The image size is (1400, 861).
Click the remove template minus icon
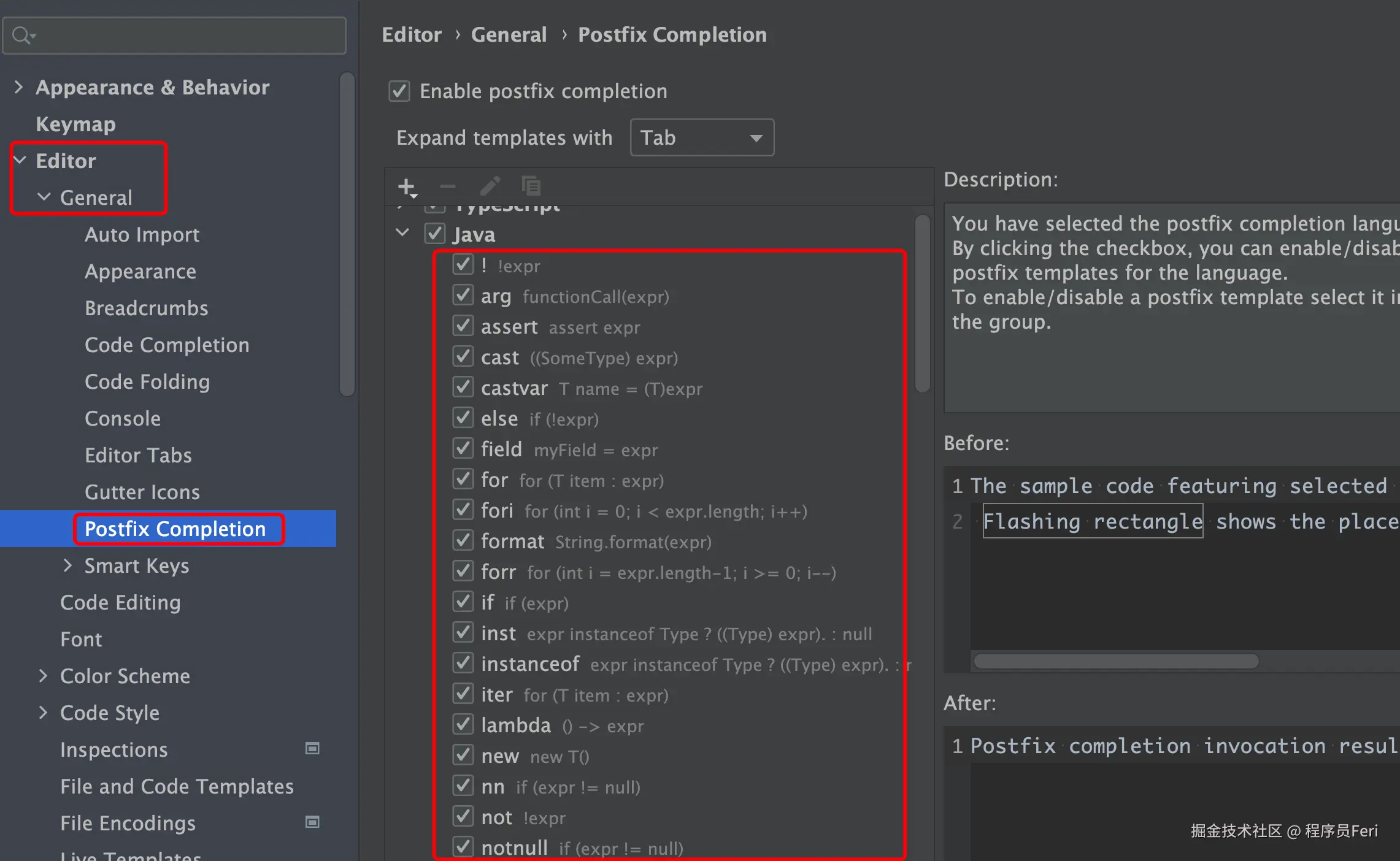[x=448, y=186]
